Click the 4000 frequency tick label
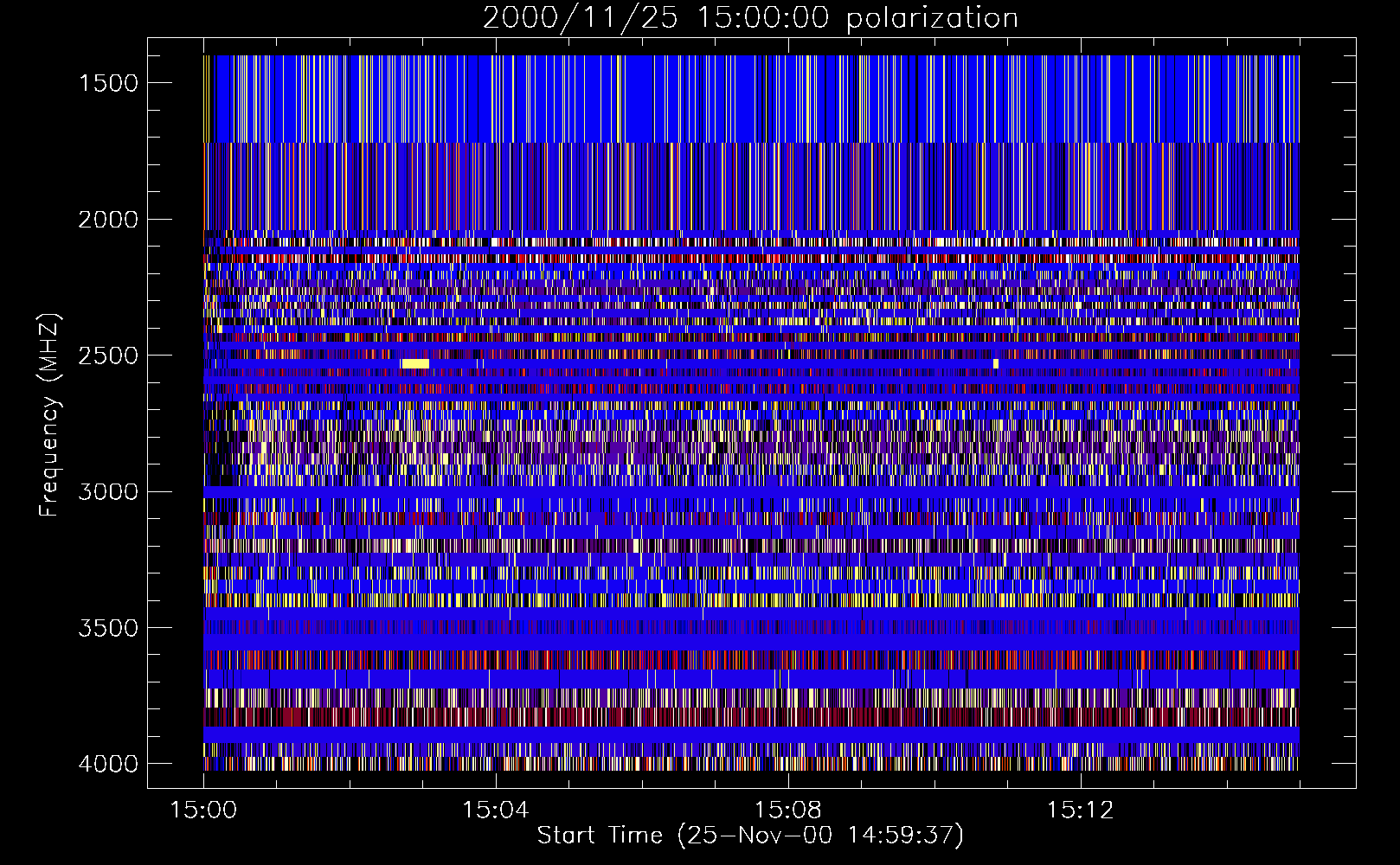This screenshot has width=1400, height=865. point(108,764)
